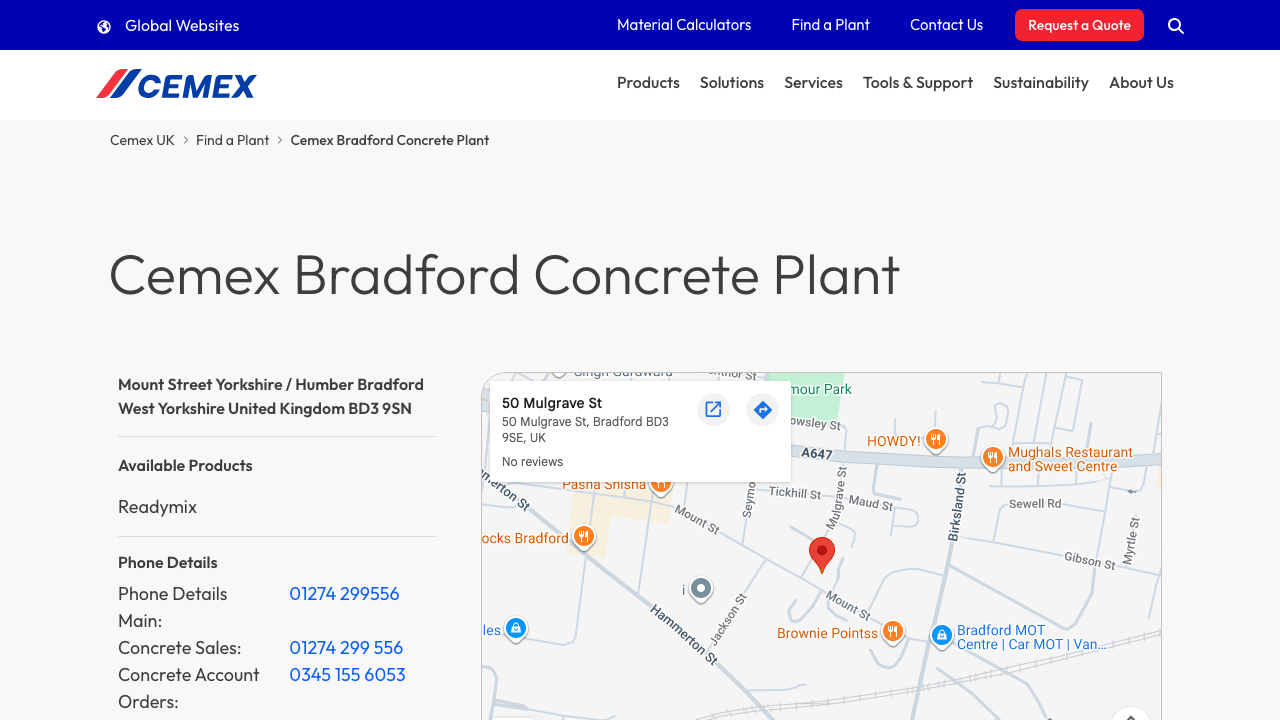Click the search magnifier icon
Image resolution: width=1280 pixels, height=720 pixels.
[x=1175, y=25]
